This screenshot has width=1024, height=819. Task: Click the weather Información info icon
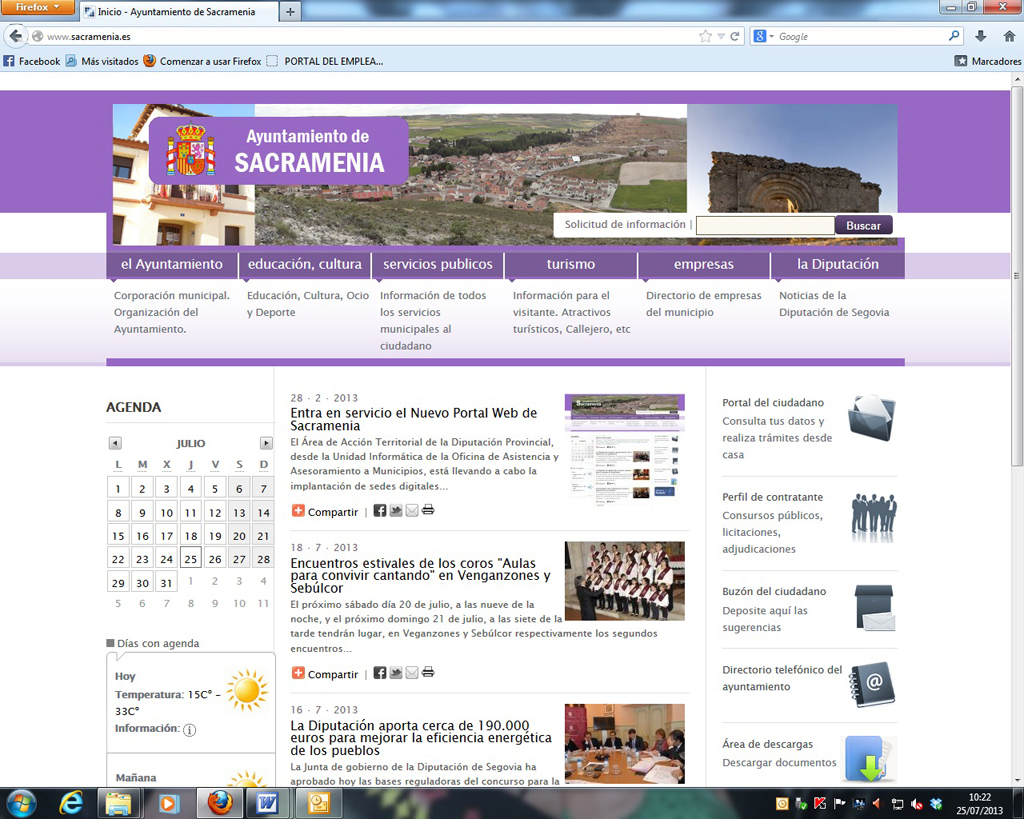(189, 730)
